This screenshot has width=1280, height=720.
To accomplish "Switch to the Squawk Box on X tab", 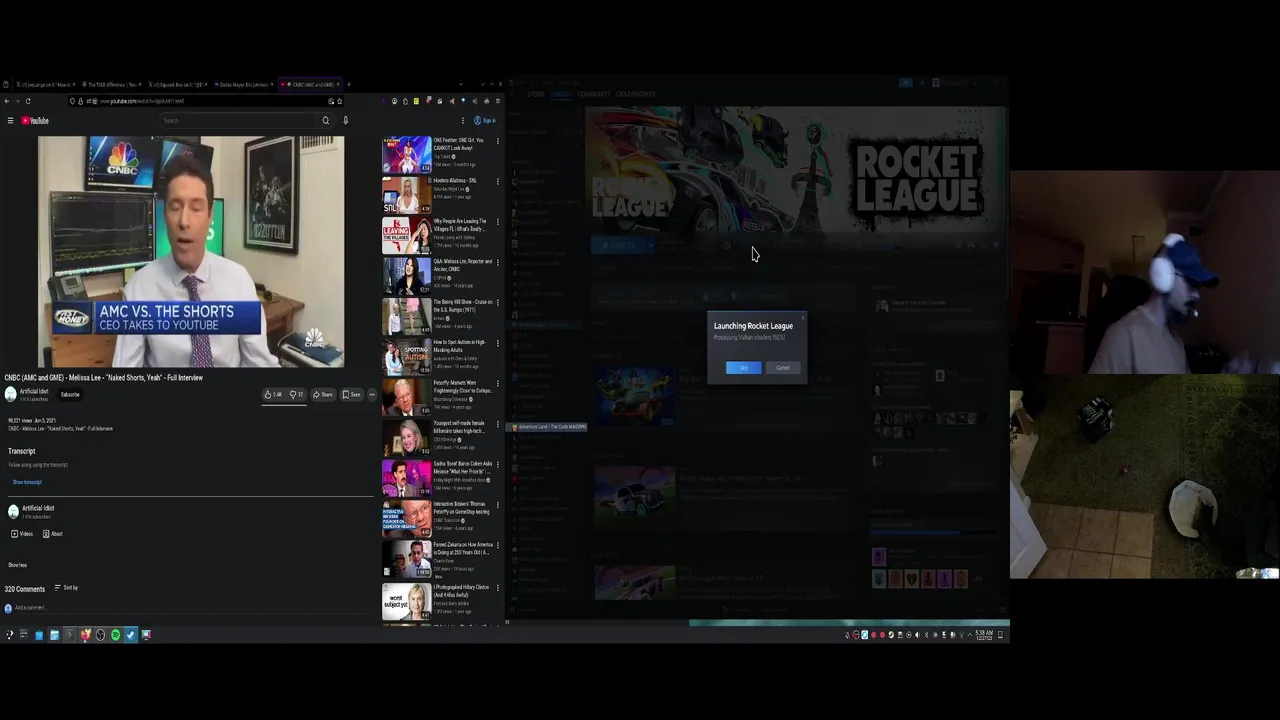I will pos(177,85).
